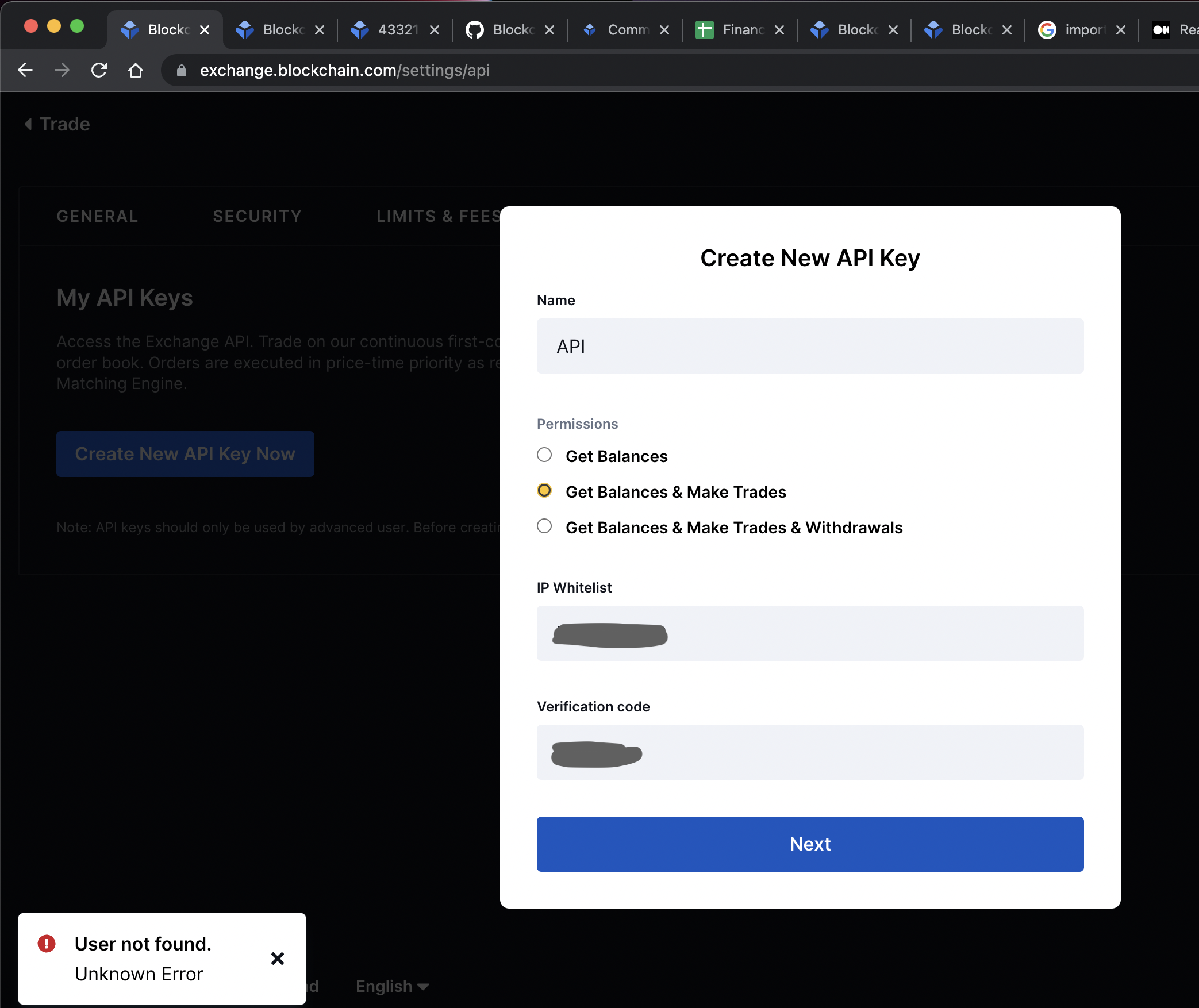The image size is (1199, 1008).
Task: Select the 'Get Balances' radio option
Action: click(x=544, y=455)
